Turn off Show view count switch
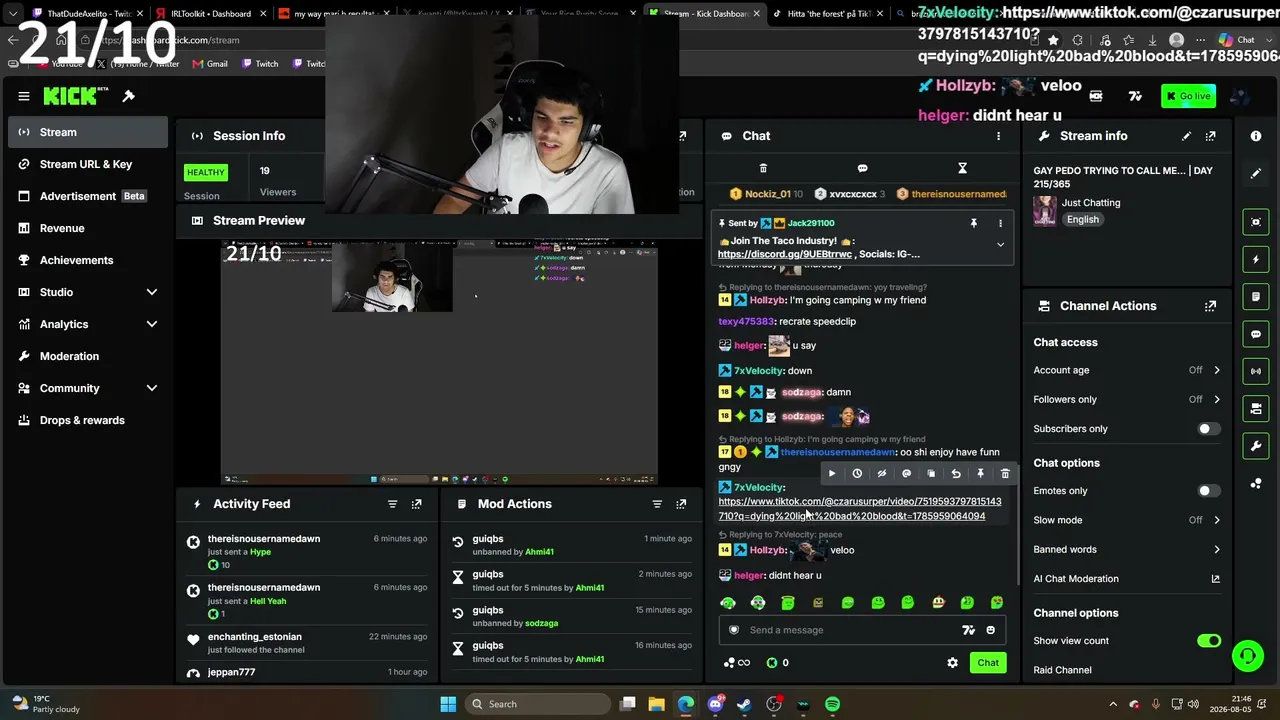Viewport: 1280px width, 720px height. click(x=1209, y=641)
